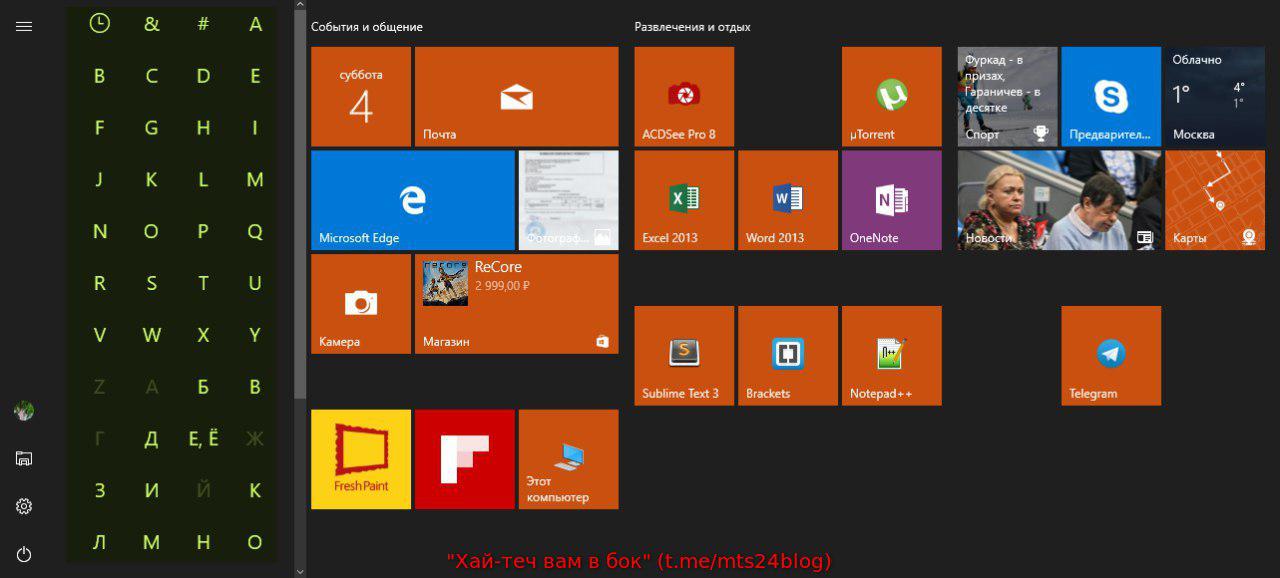Launch Sublime Text 3 tile
This screenshot has width=1280, height=578.
tap(684, 356)
